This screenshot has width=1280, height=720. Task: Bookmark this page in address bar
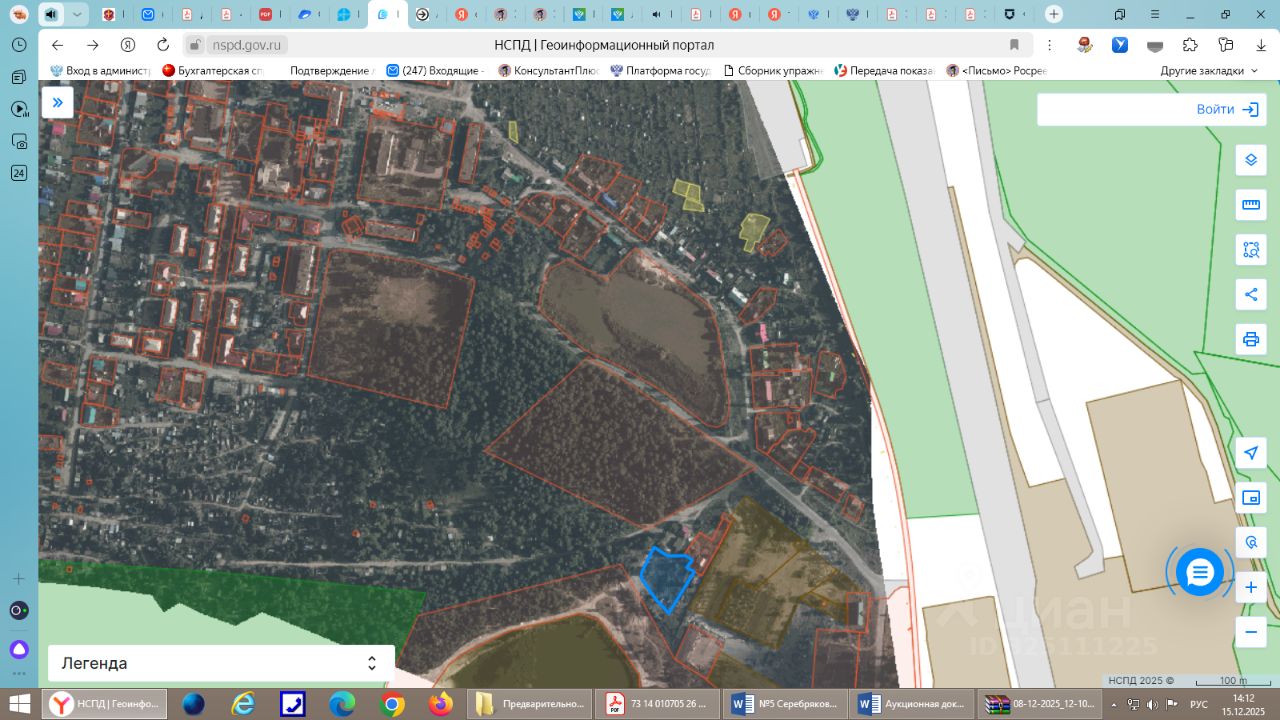(x=1014, y=45)
